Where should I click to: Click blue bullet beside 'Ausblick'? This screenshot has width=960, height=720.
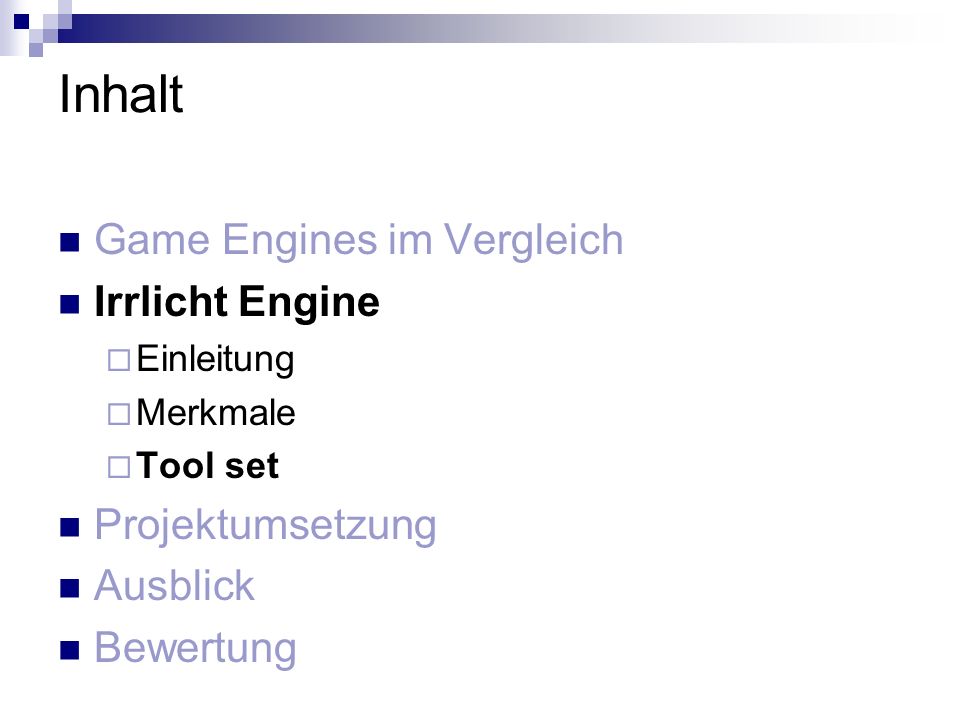tap(70, 588)
